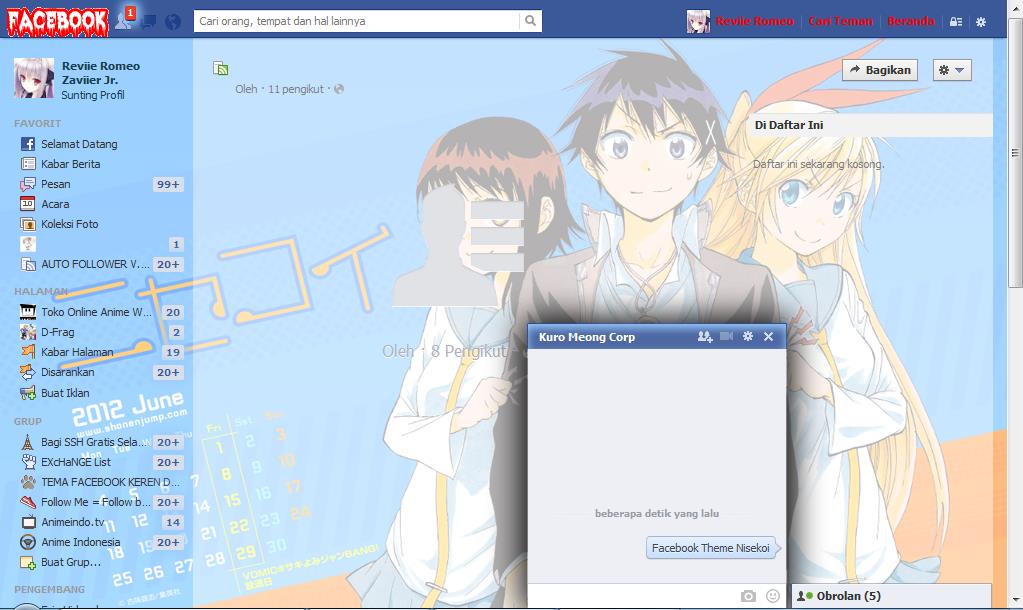
Task: Click Kuro Meong Corp chat title
Action: click(587, 337)
